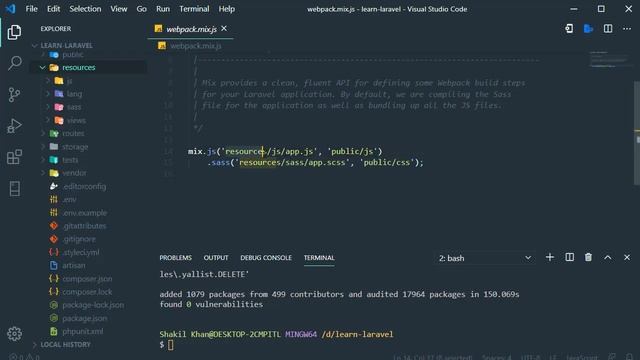Open the .env.example file
This screenshot has width=640, height=360.
pyautogui.click(x=84, y=213)
